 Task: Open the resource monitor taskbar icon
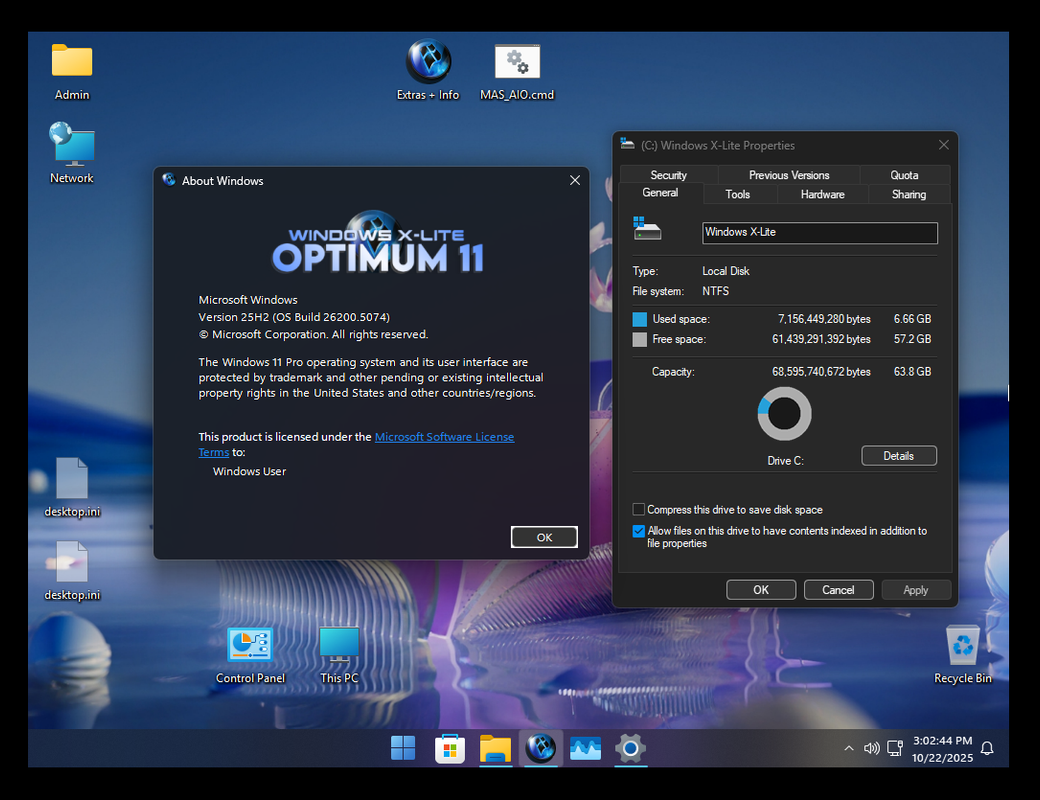click(x=585, y=749)
